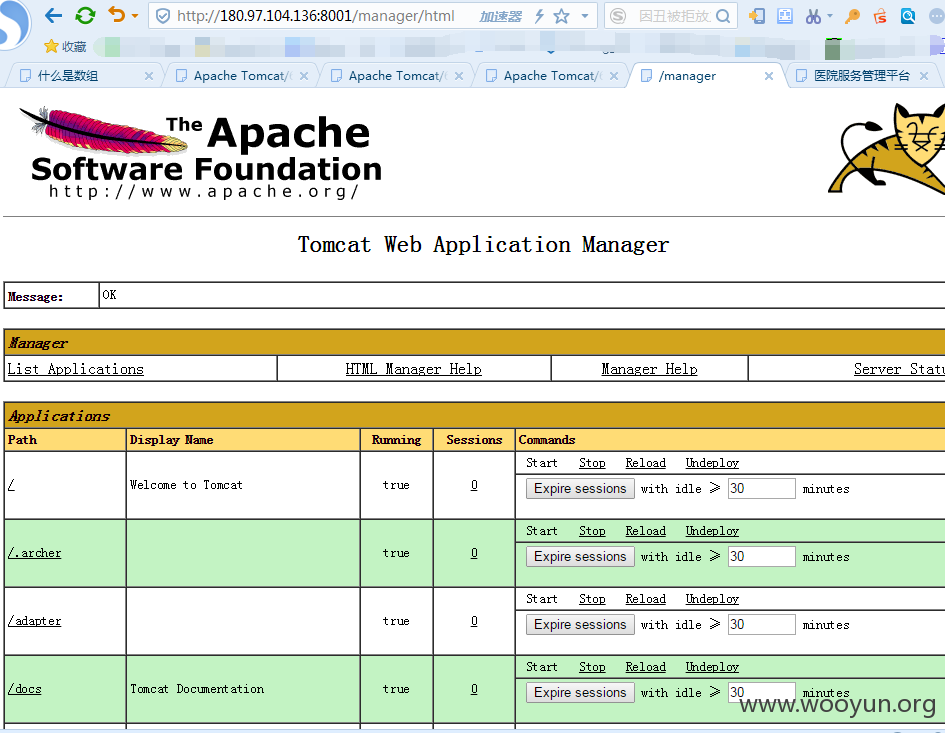The image size is (945, 733).
Task: Stop the /.archer application
Action: pyautogui.click(x=592, y=531)
